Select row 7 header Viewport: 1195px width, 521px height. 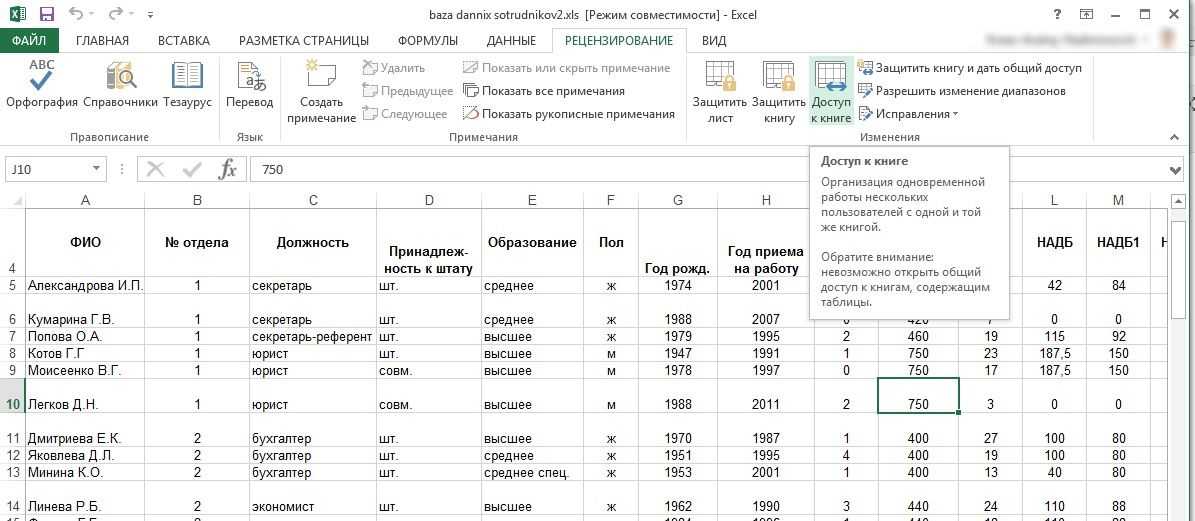pos(12,336)
